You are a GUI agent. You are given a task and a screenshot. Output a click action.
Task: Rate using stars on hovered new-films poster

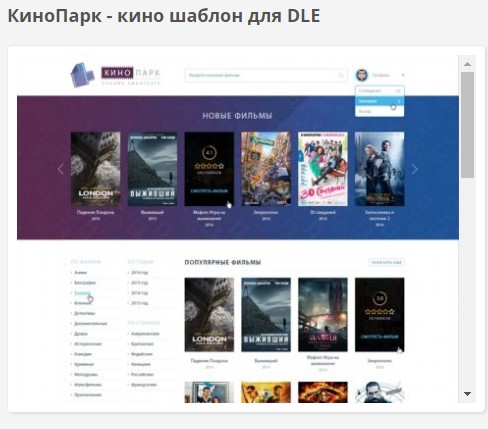click(x=209, y=166)
